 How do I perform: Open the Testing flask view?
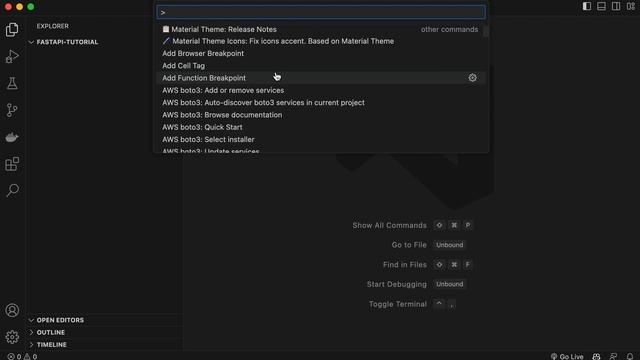click(12, 83)
